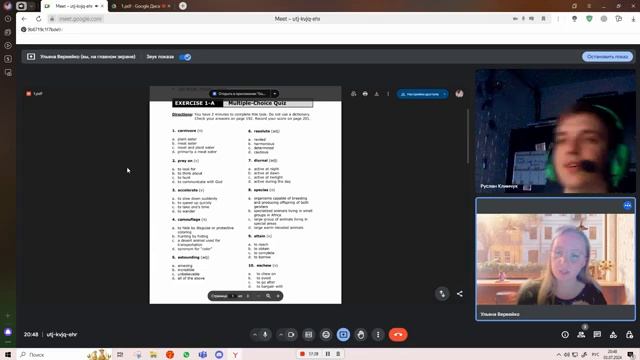The width and height of the screenshot is (640, 360).
Task: Print the PDF document
Action: (x=365, y=94)
